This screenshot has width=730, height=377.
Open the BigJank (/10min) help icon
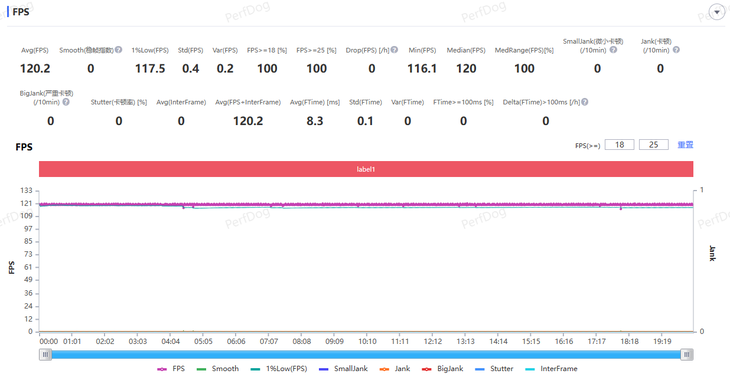pyautogui.click(x=66, y=102)
